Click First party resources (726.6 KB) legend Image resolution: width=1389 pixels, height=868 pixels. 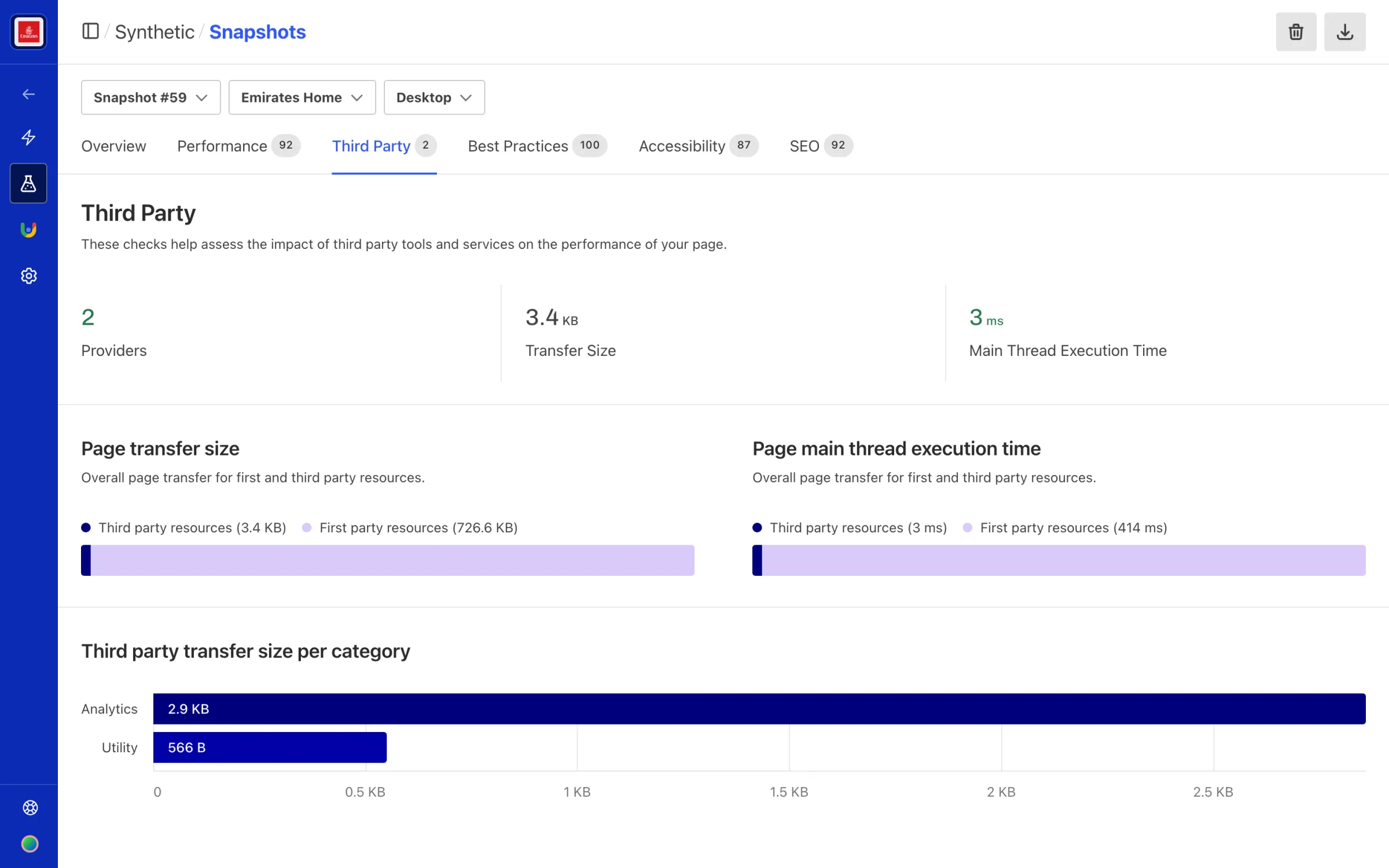click(x=410, y=528)
